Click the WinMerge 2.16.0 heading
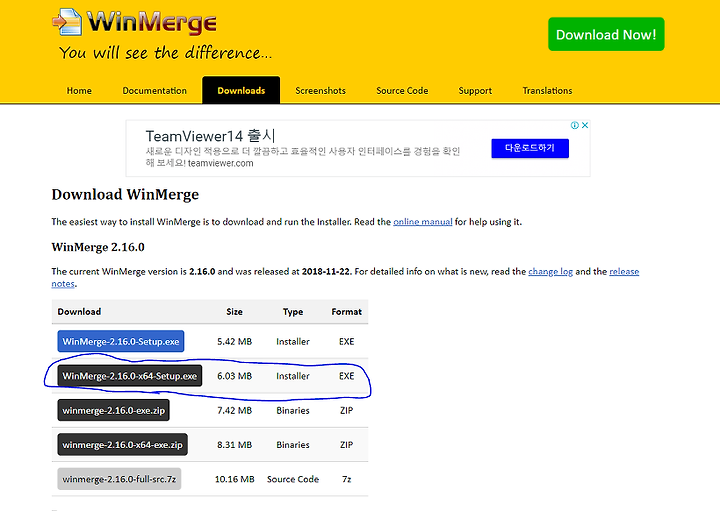The image size is (720, 511). 98,247
